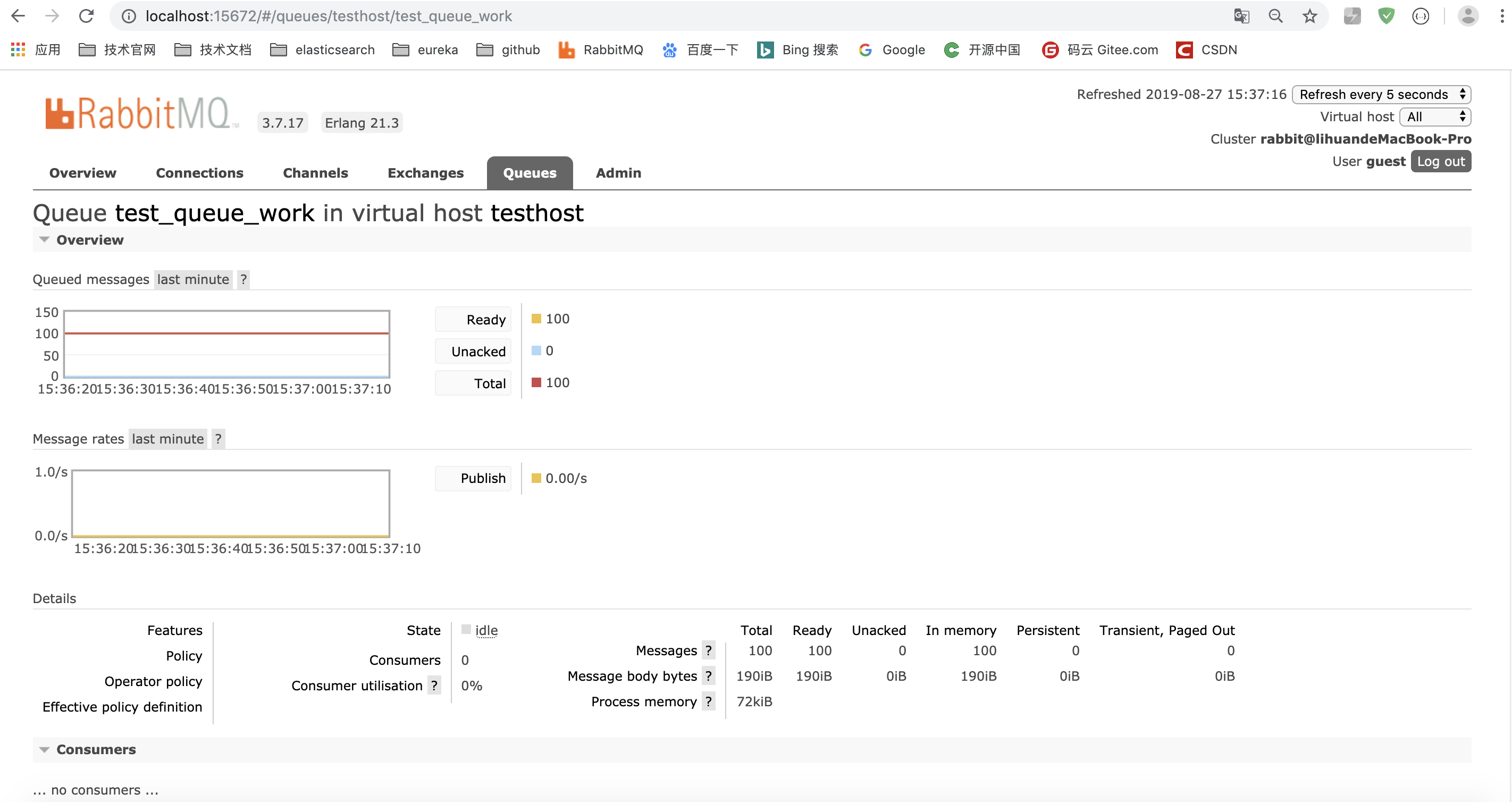Open the Virtual host All dropdown
1512x802 pixels.
click(x=1435, y=117)
